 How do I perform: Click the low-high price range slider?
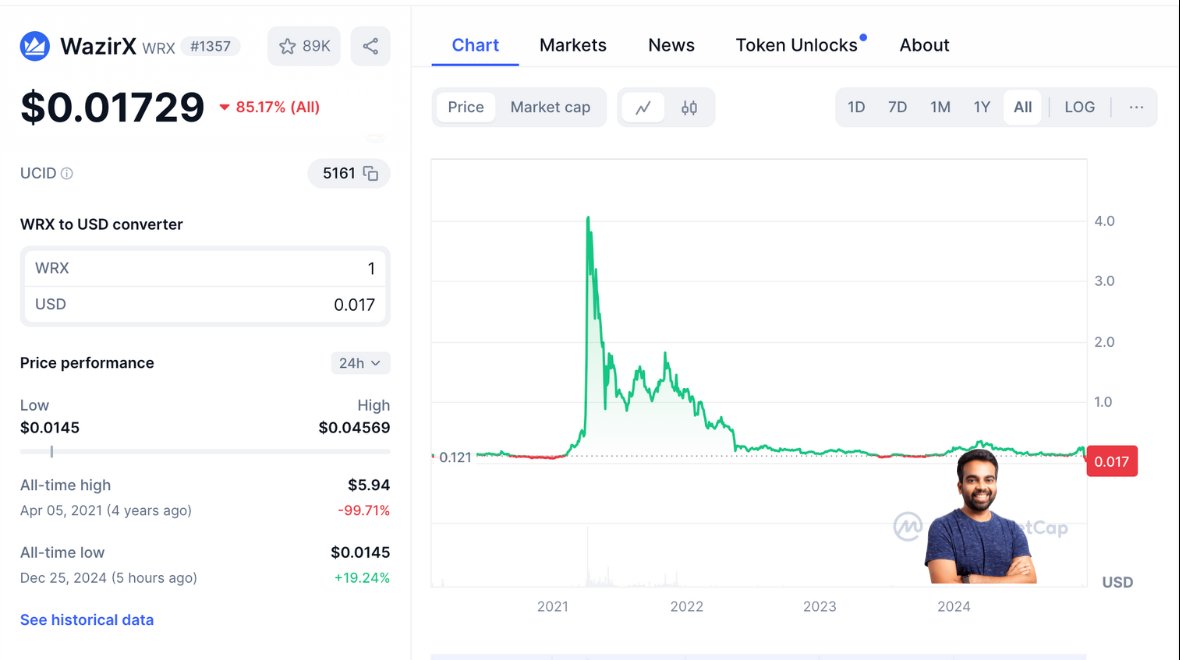pos(205,452)
